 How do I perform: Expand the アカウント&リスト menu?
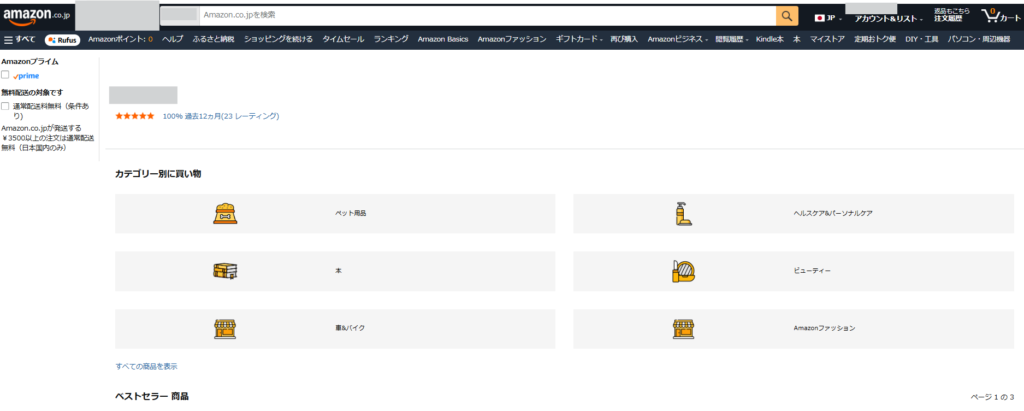(887, 19)
